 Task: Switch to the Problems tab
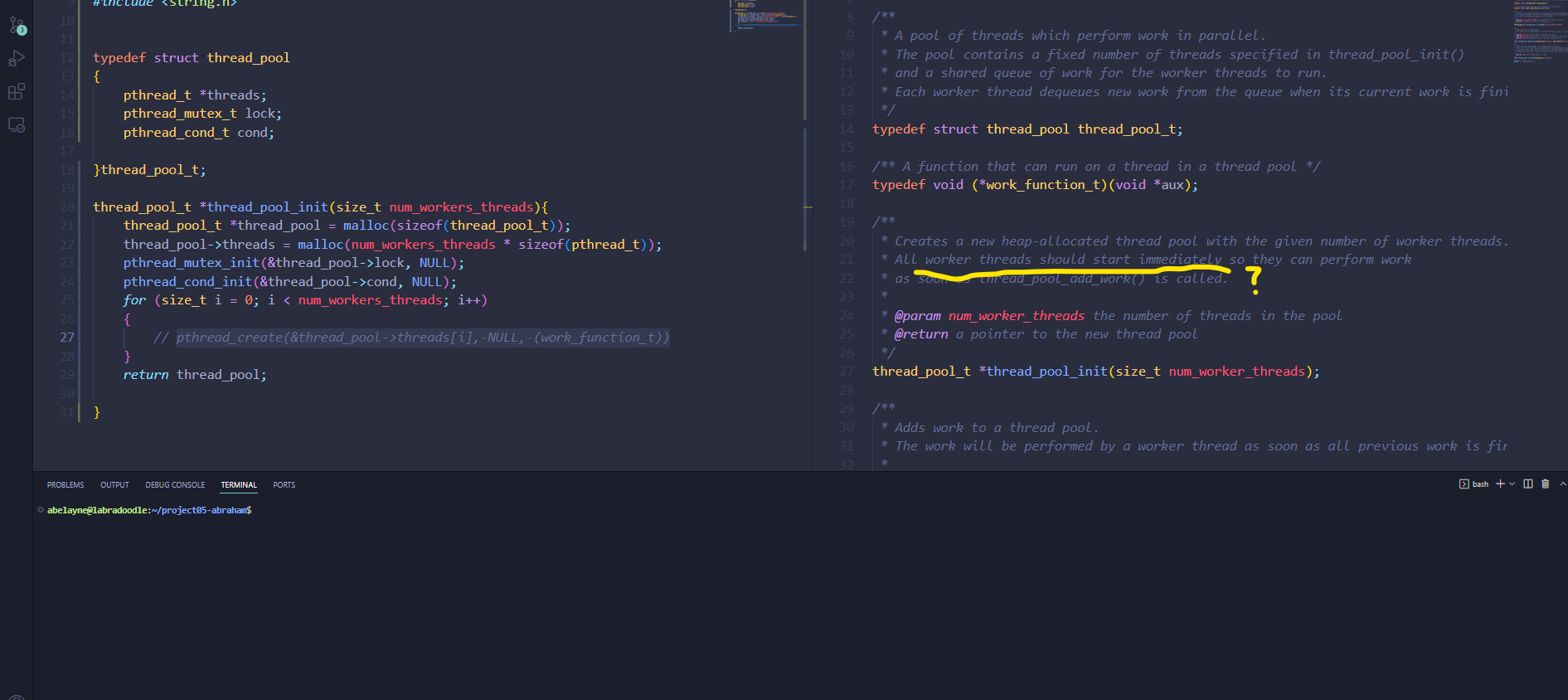pos(66,485)
